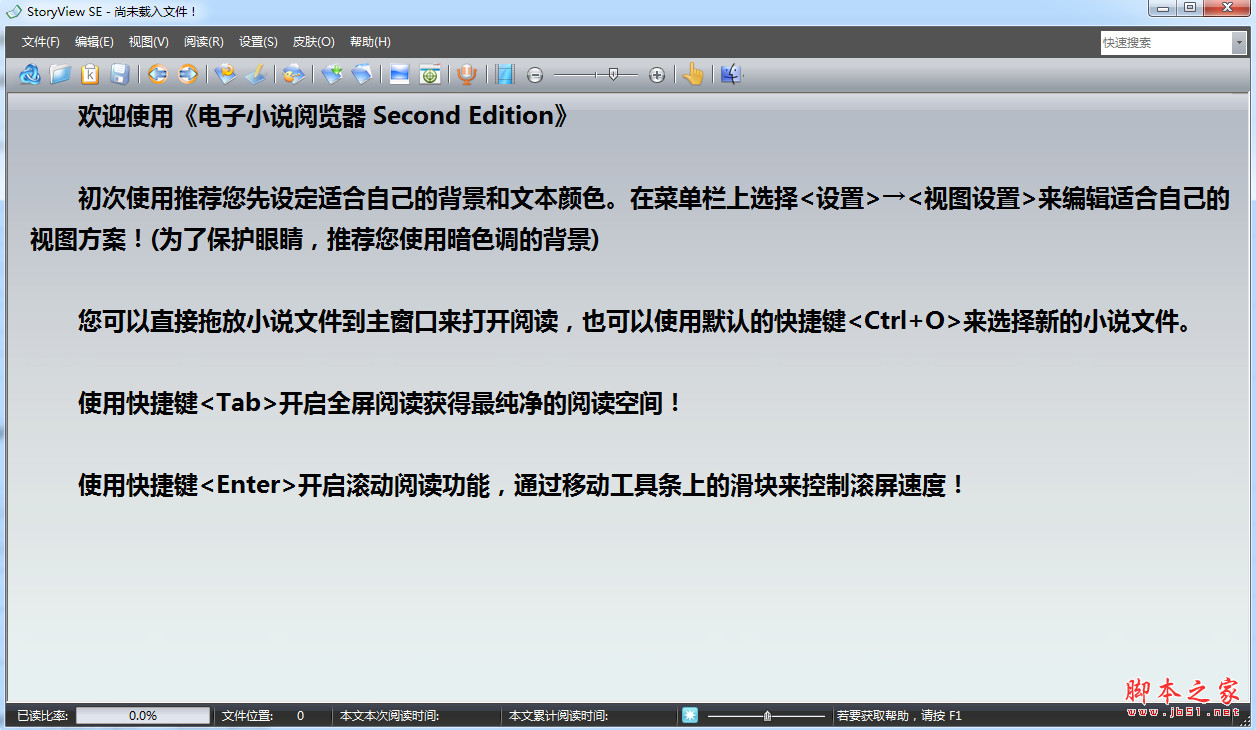Expand the quick search dropdown arrow
The image size is (1256, 730).
(x=1239, y=43)
